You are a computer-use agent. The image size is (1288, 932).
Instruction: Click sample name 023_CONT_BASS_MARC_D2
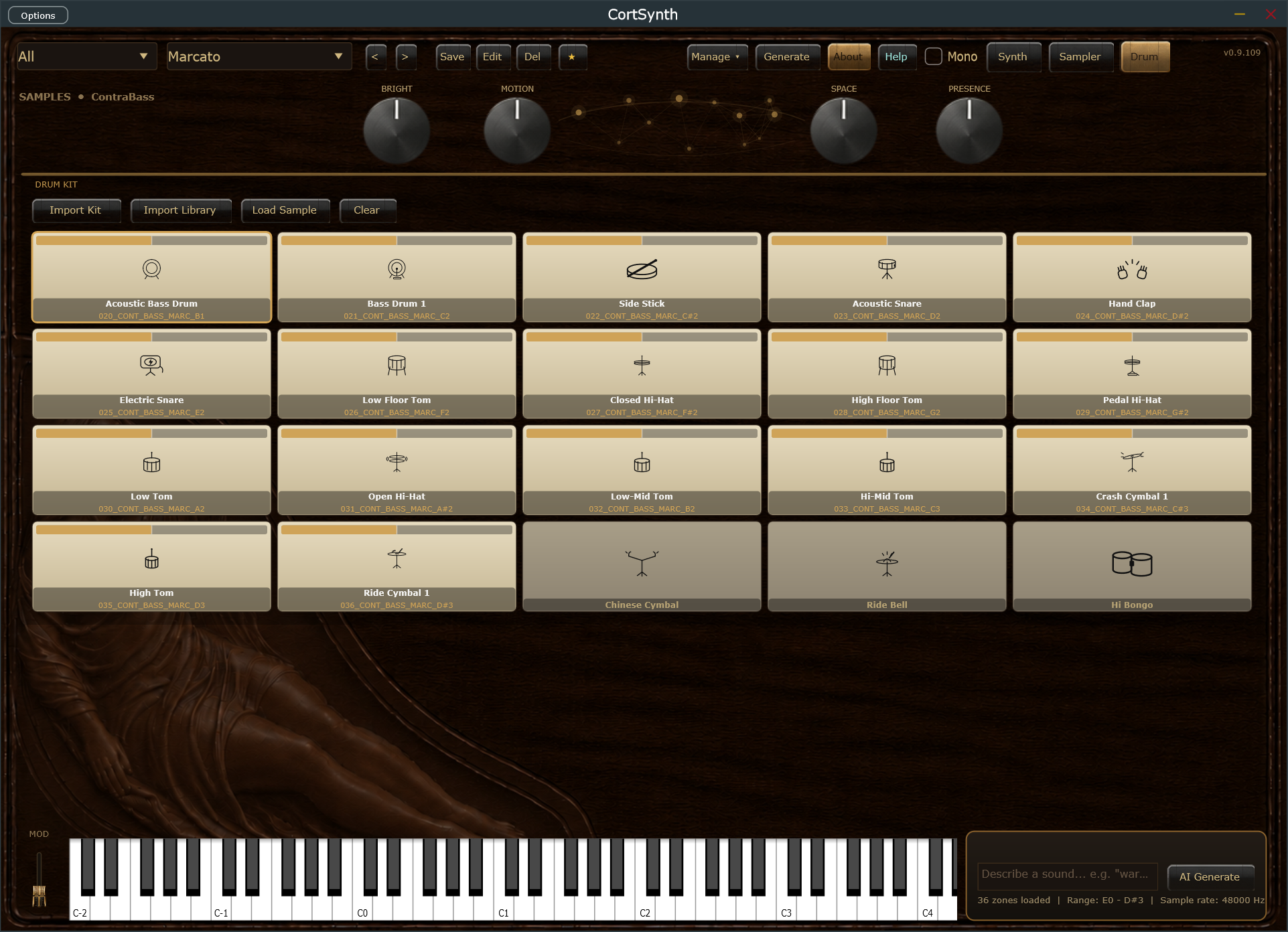887,316
